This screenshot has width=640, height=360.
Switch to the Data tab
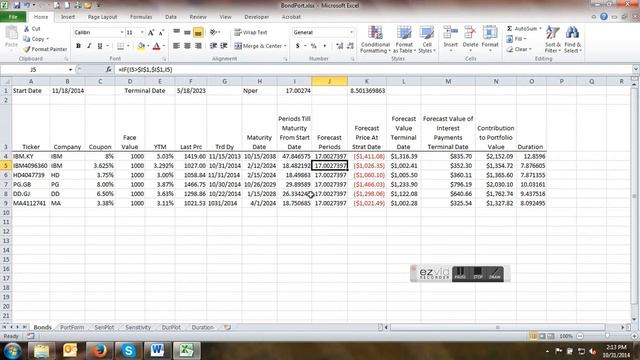(171, 17)
